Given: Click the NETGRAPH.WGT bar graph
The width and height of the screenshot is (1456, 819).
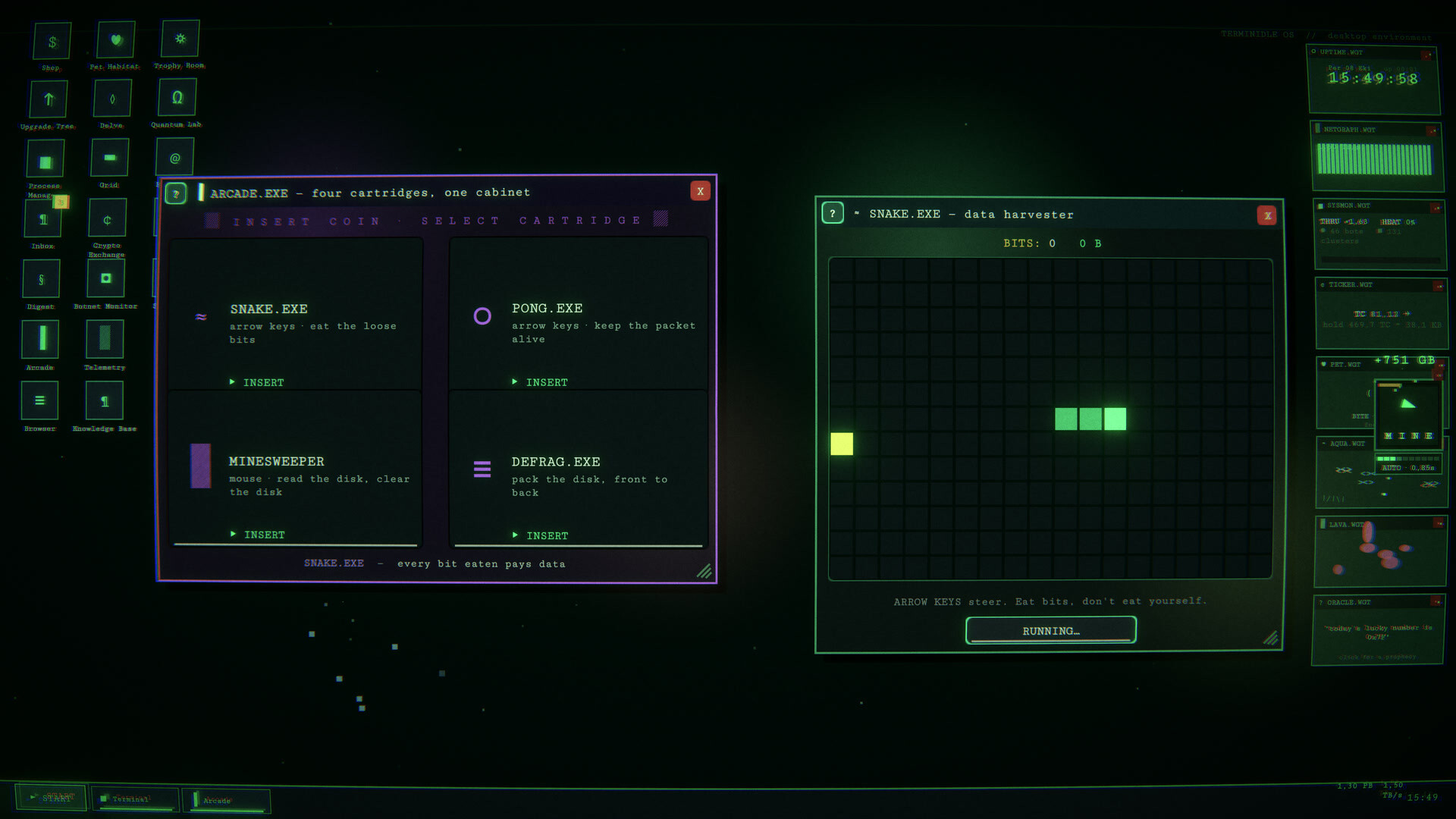Looking at the screenshot, I should pos(1374,159).
